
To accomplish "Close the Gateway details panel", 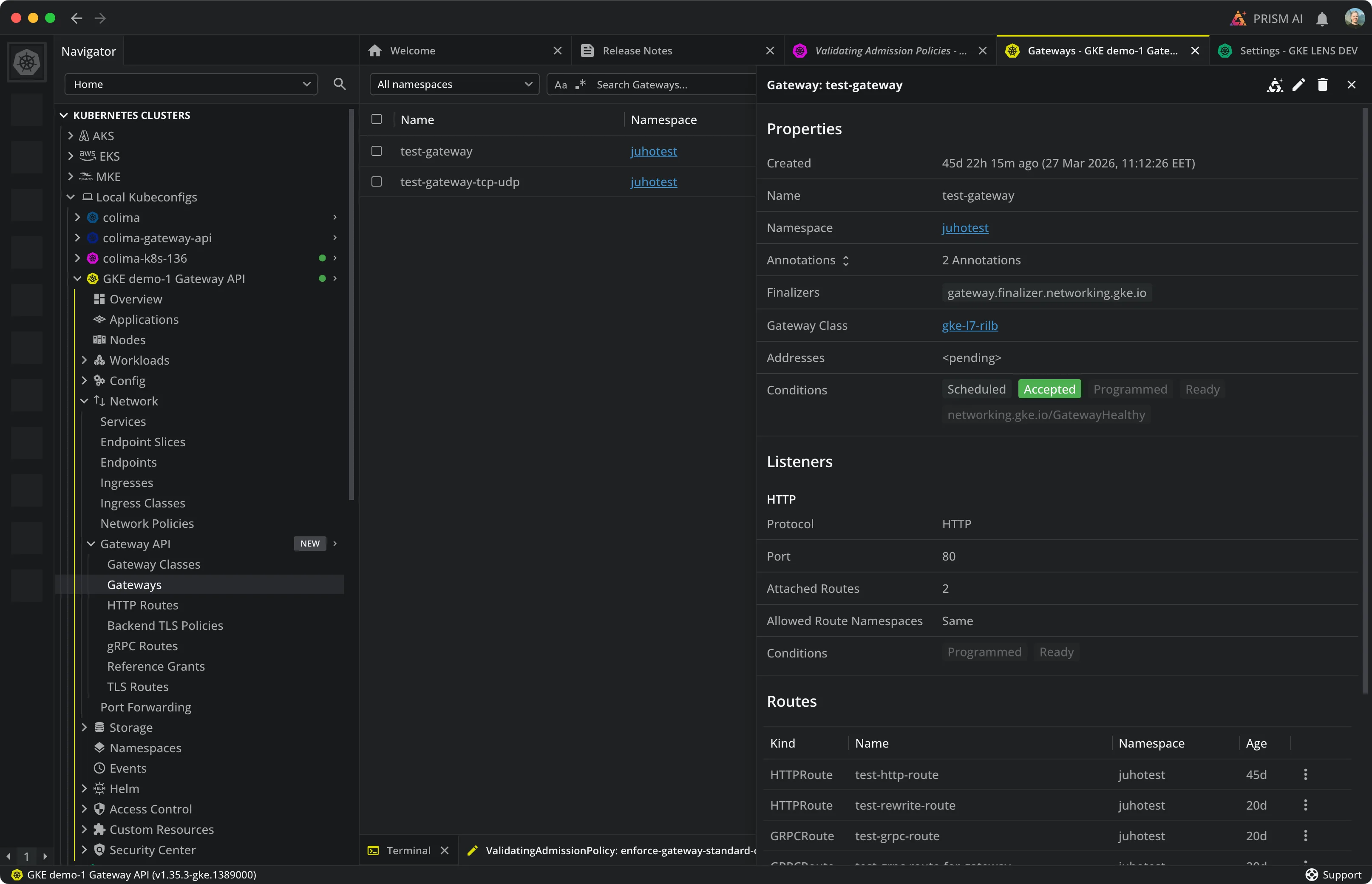I will click(x=1351, y=85).
